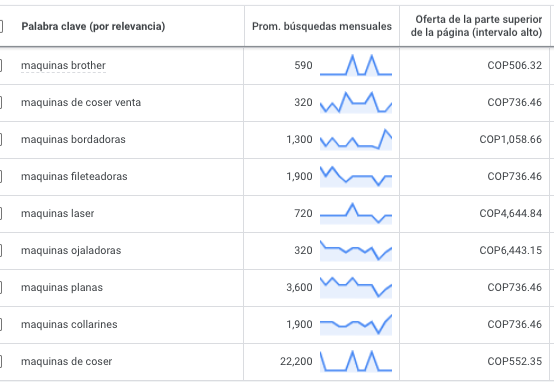Screen dimensions: 554x382
Task: Tick the checkbox for maquinas laser
Action: 1,213
